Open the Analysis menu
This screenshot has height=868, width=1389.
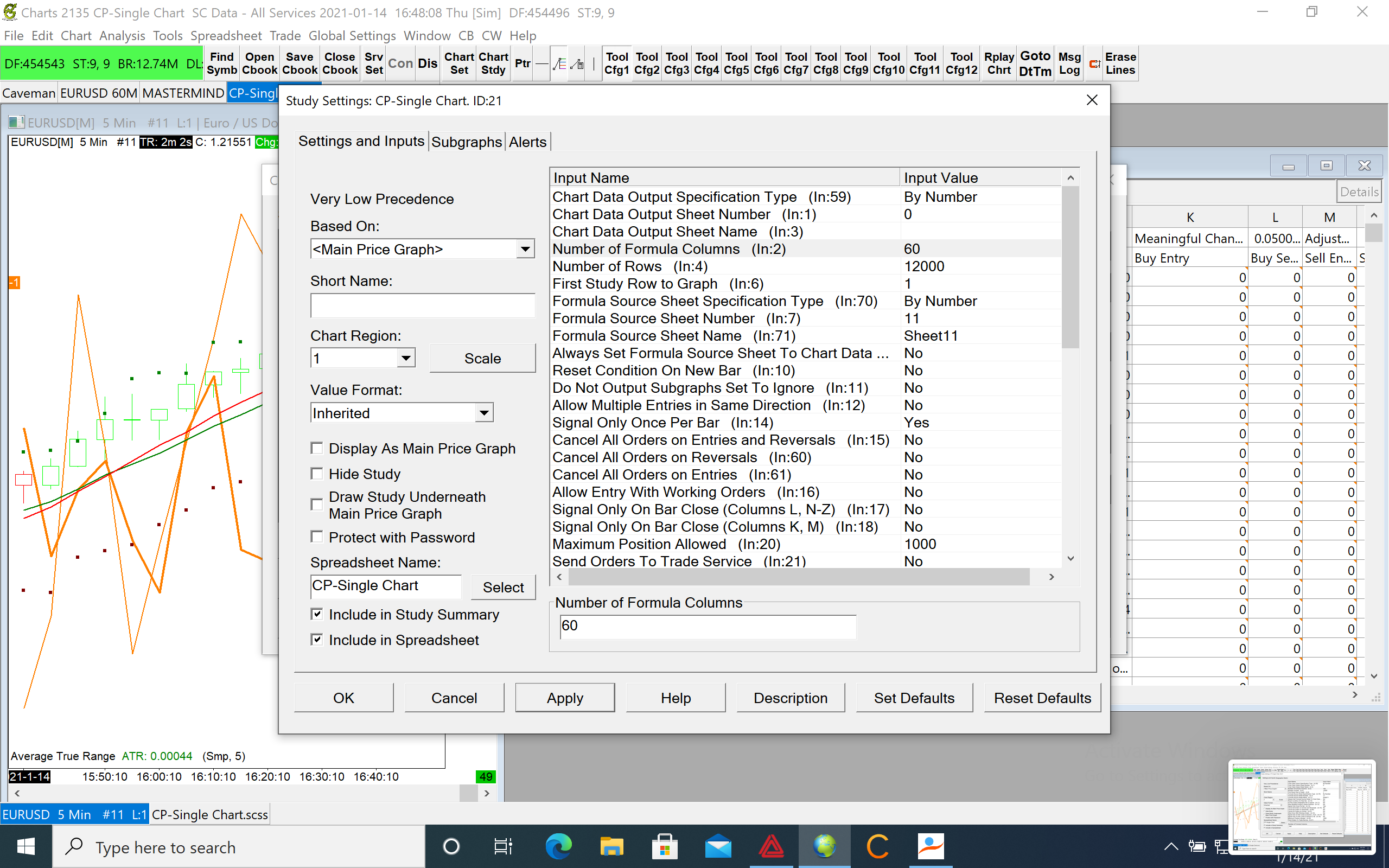click(x=122, y=36)
